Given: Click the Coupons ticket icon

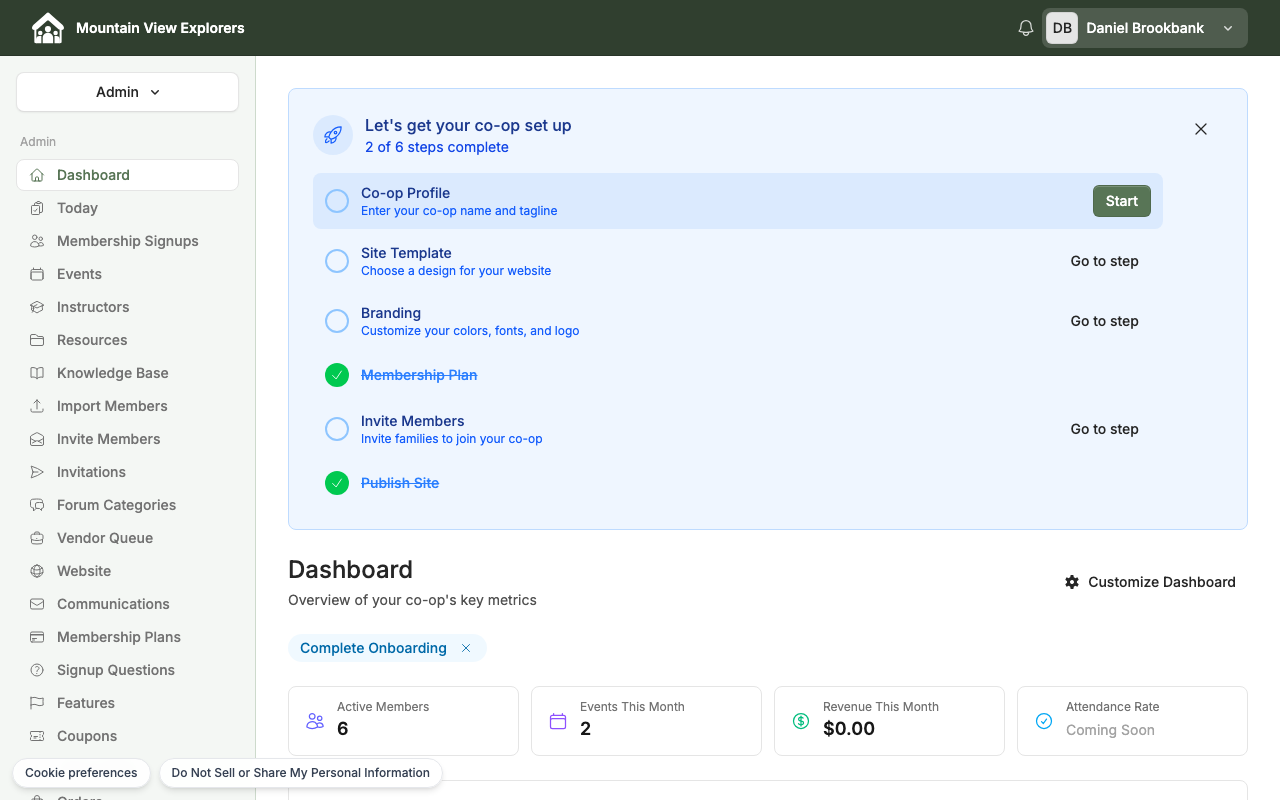Looking at the screenshot, I should pyautogui.click(x=37, y=736).
